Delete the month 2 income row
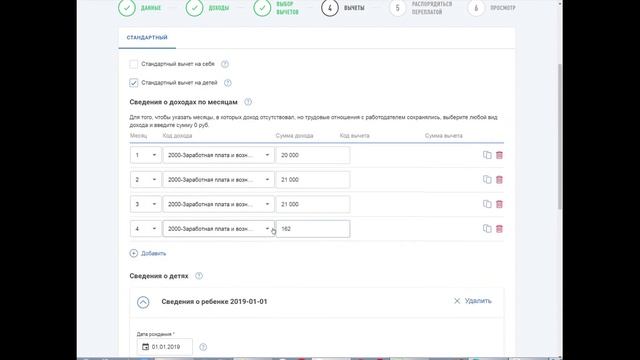Image resolution: width=640 pixels, height=360 pixels. pos(499,180)
